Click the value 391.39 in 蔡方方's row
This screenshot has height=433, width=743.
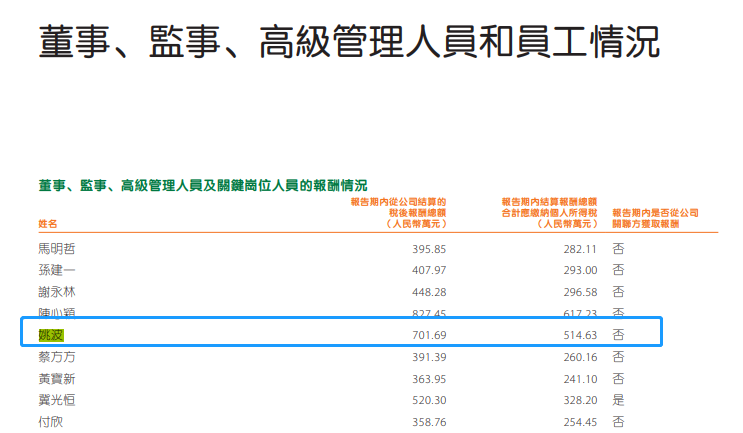(x=429, y=357)
